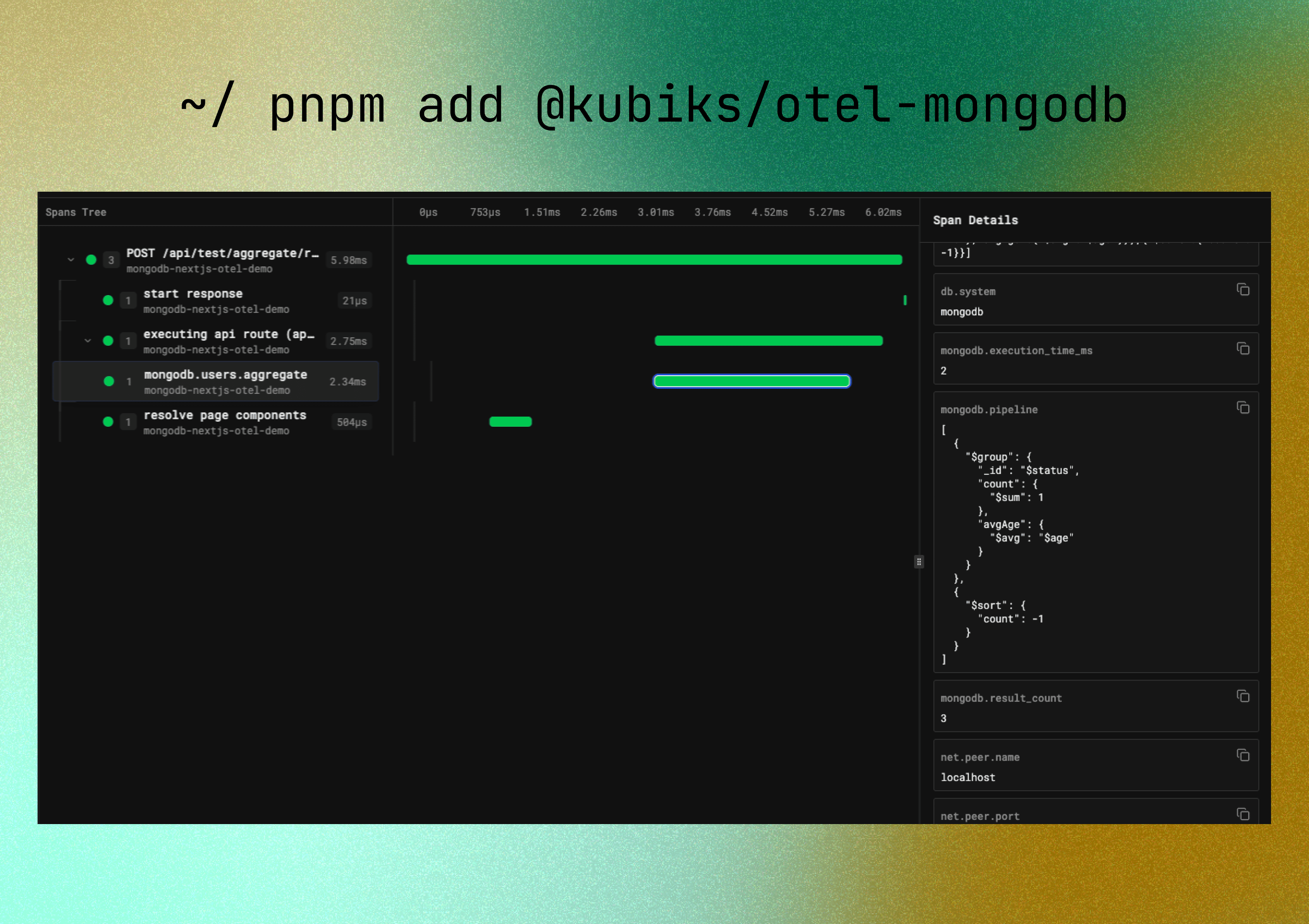Select the start response span row
The image size is (1309, 924).
(x=215, y=301)
